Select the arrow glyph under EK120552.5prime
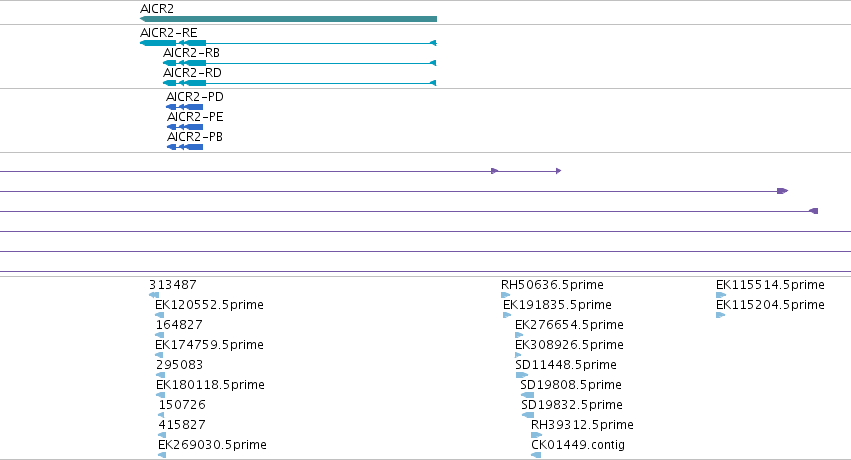851x460 pixels. [x=160, y=315]
